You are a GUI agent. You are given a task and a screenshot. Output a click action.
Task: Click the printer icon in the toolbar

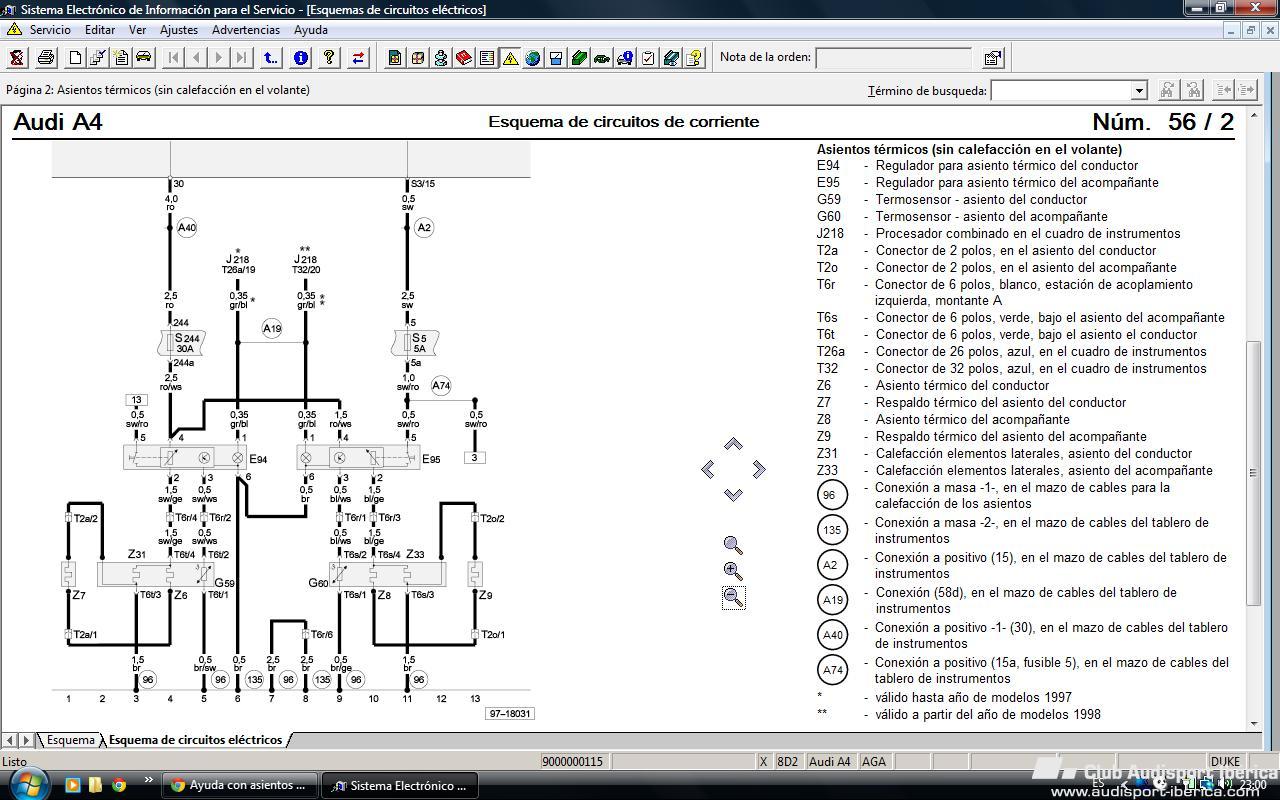[x=45, y=58]
